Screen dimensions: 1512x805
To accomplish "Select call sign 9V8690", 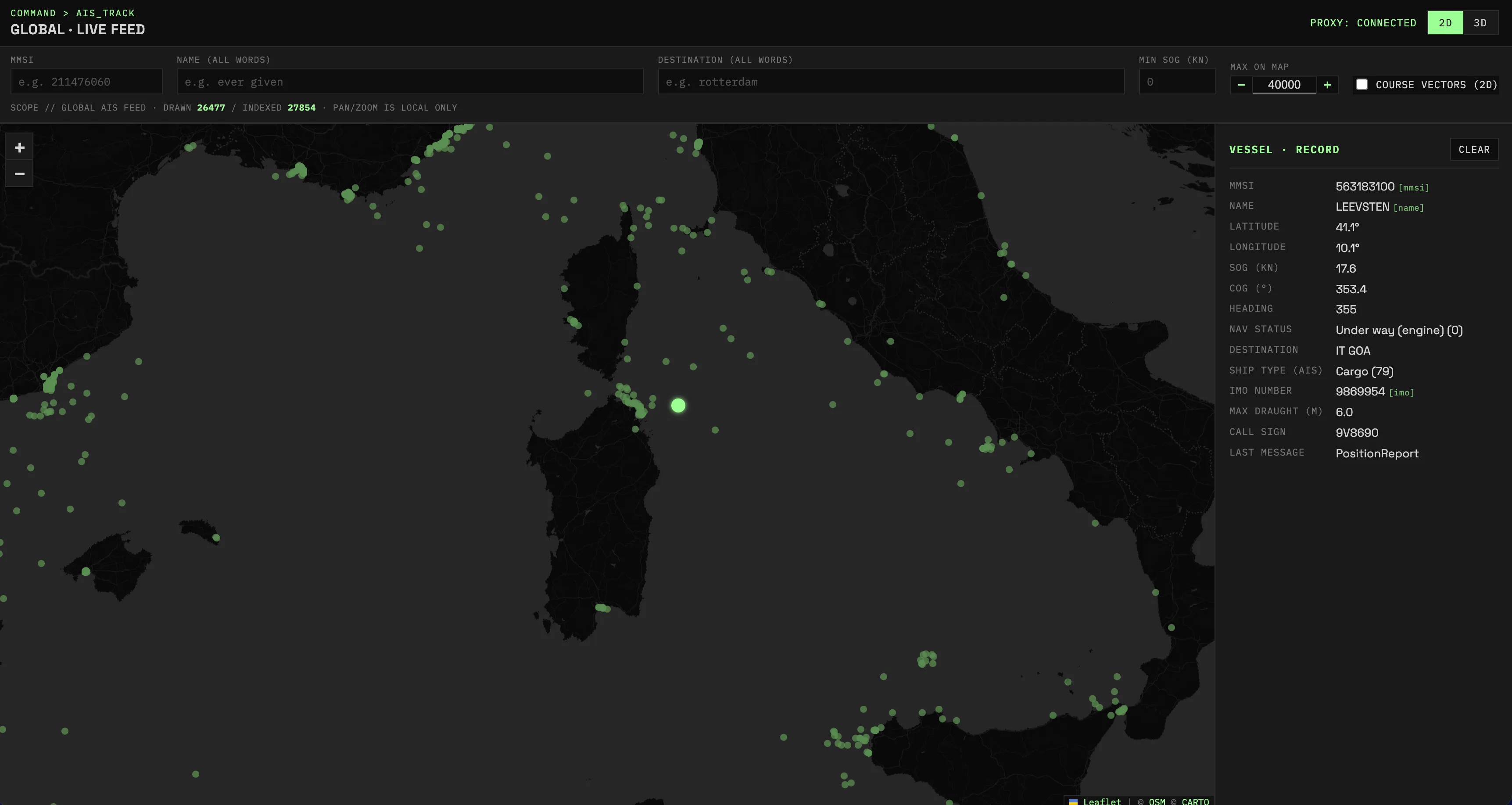I will tap(1357, 433).
